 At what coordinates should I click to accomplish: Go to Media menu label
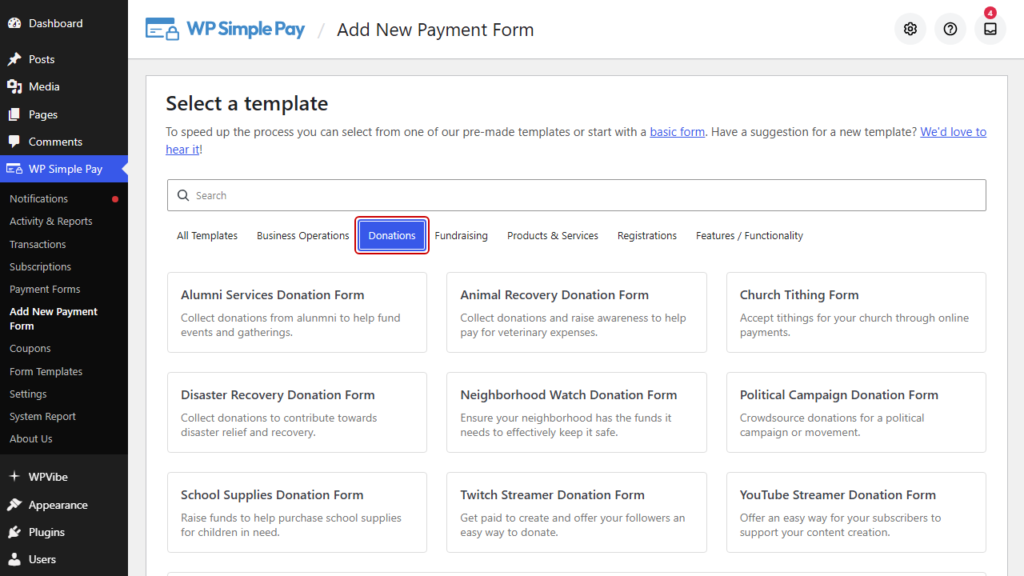pos(44,87)
